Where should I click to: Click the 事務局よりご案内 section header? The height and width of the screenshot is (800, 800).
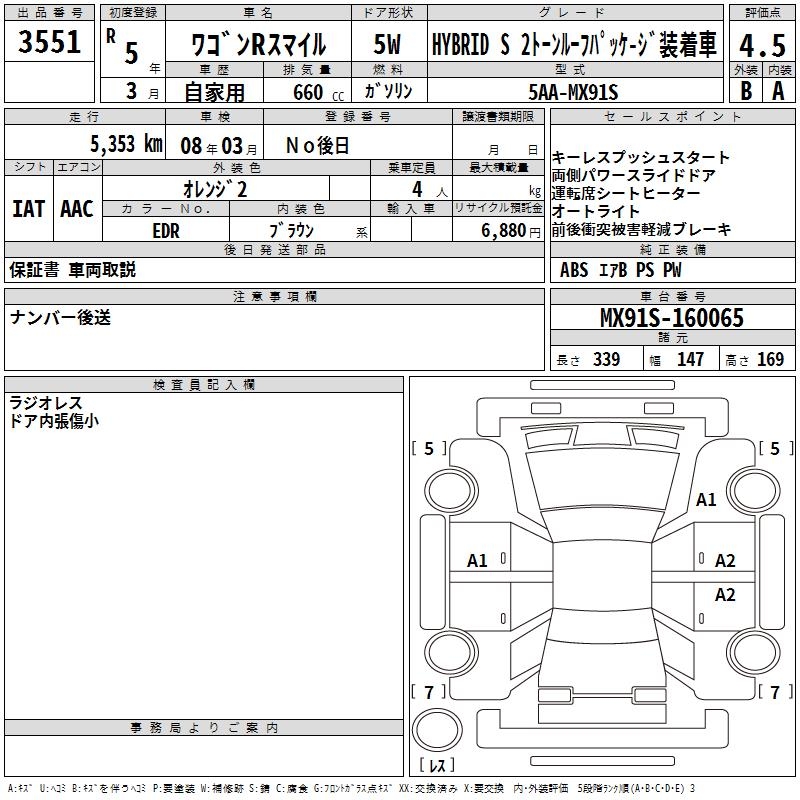204,728
